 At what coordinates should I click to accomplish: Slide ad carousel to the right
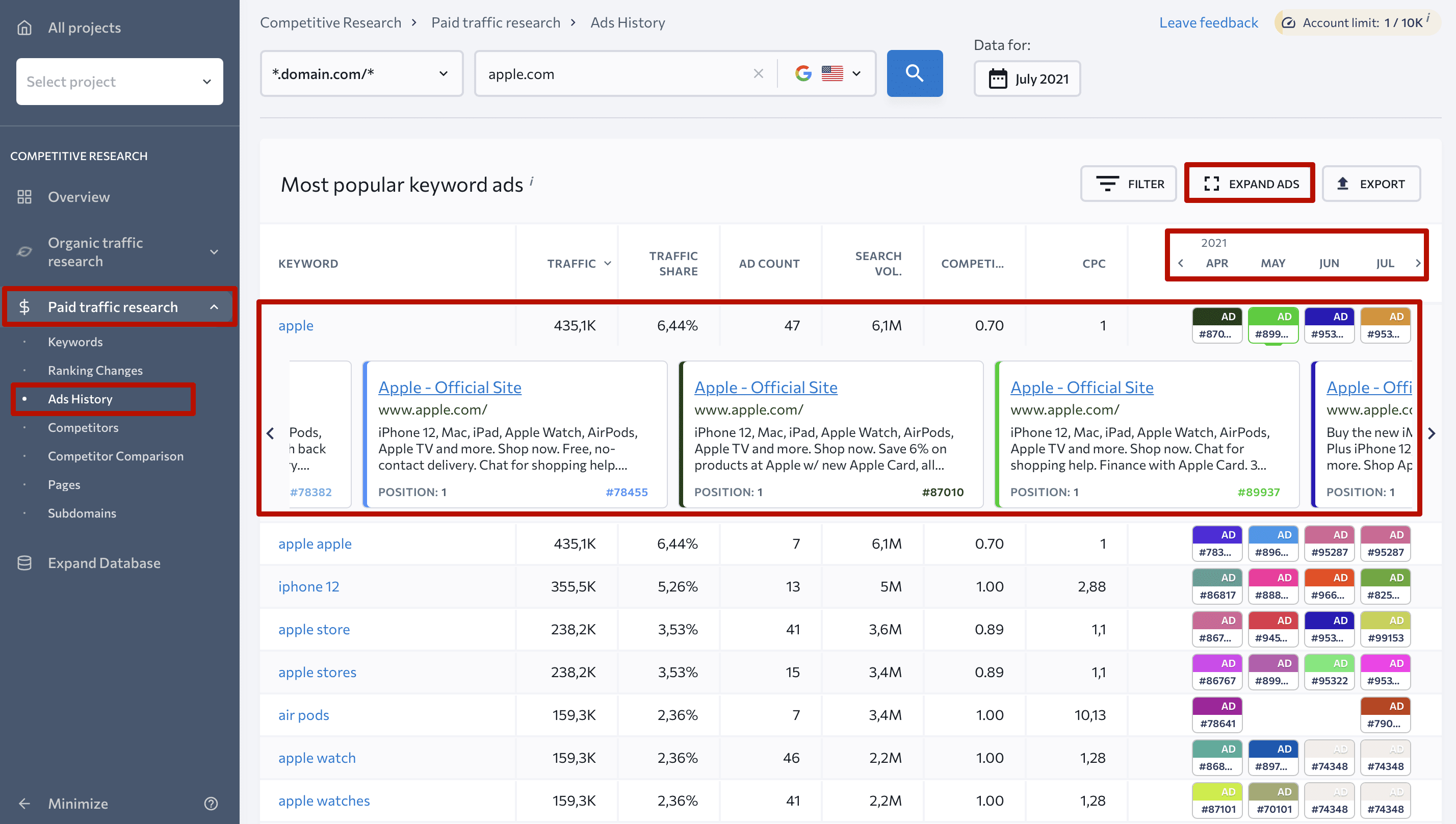(x=1432, y=433)
